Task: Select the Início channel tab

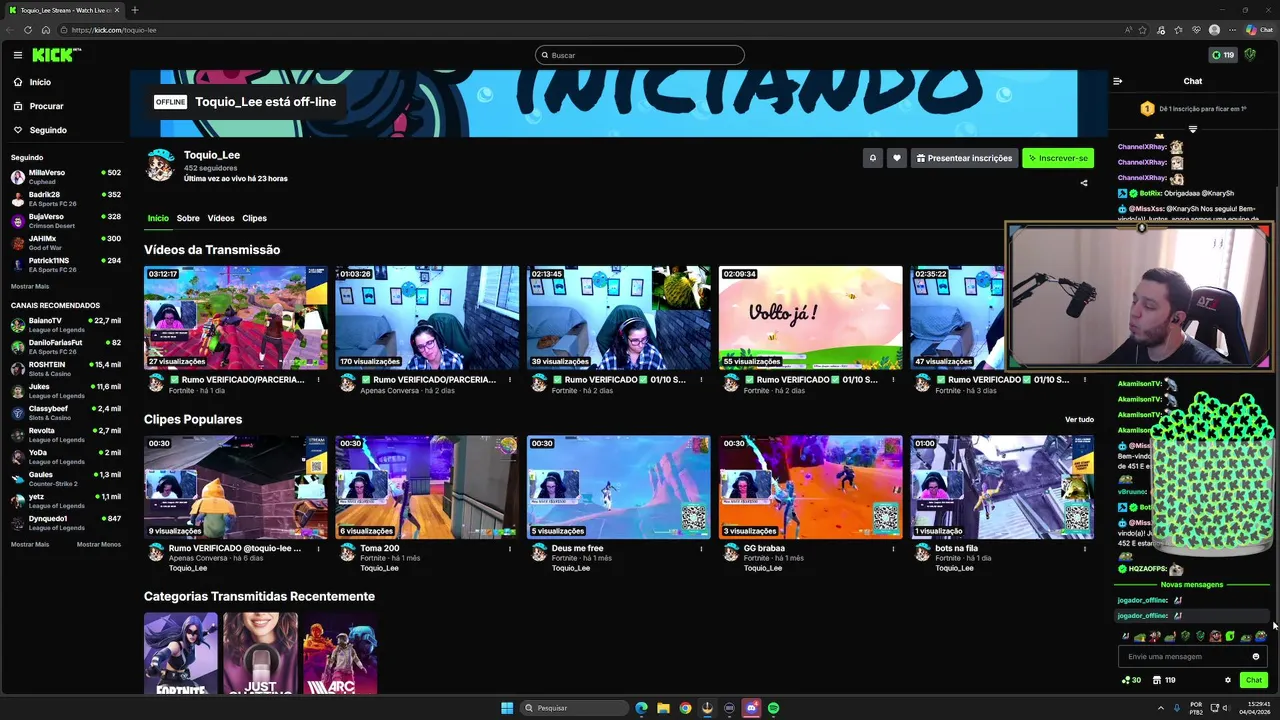Action: (x=158, y=218)
